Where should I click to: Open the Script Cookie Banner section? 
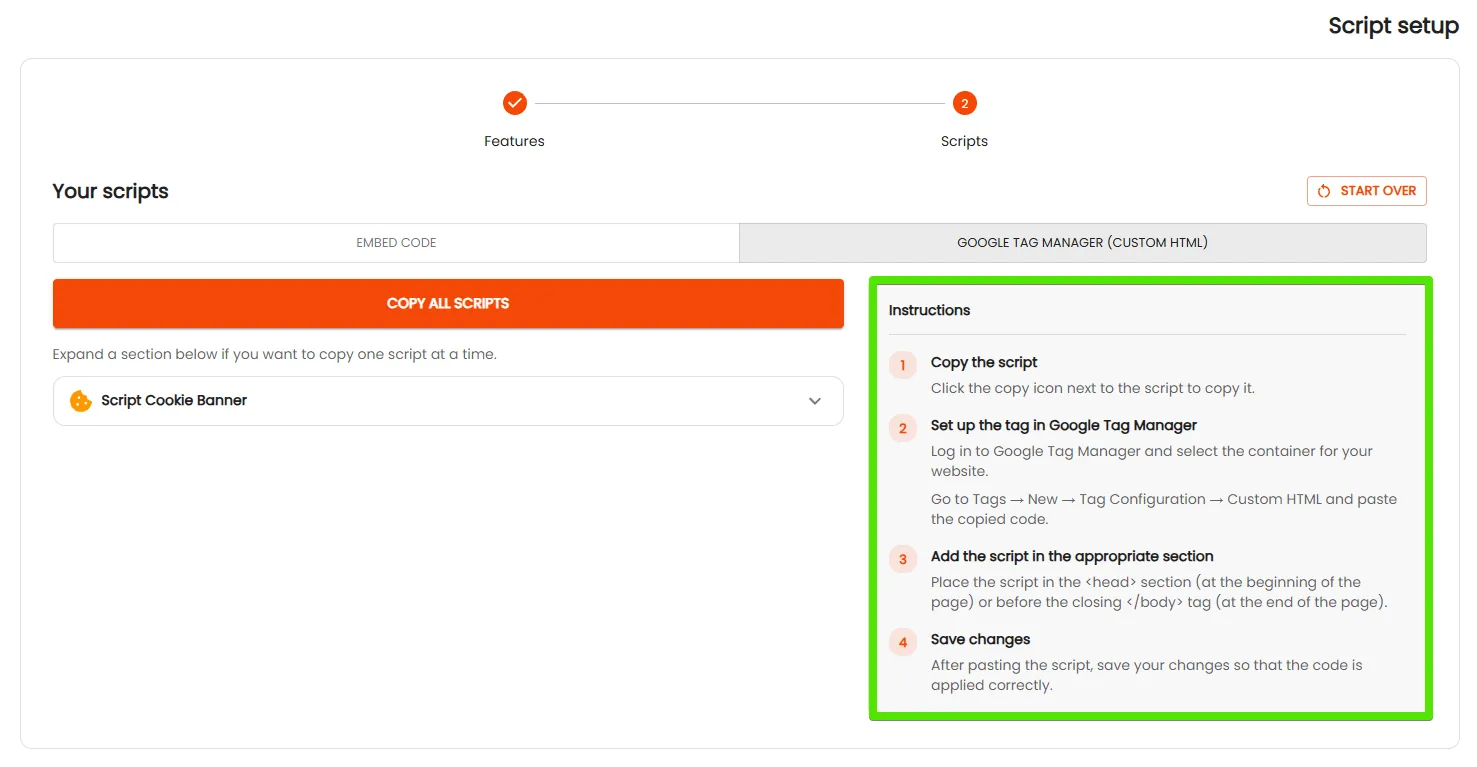click(x=448, y=401)
